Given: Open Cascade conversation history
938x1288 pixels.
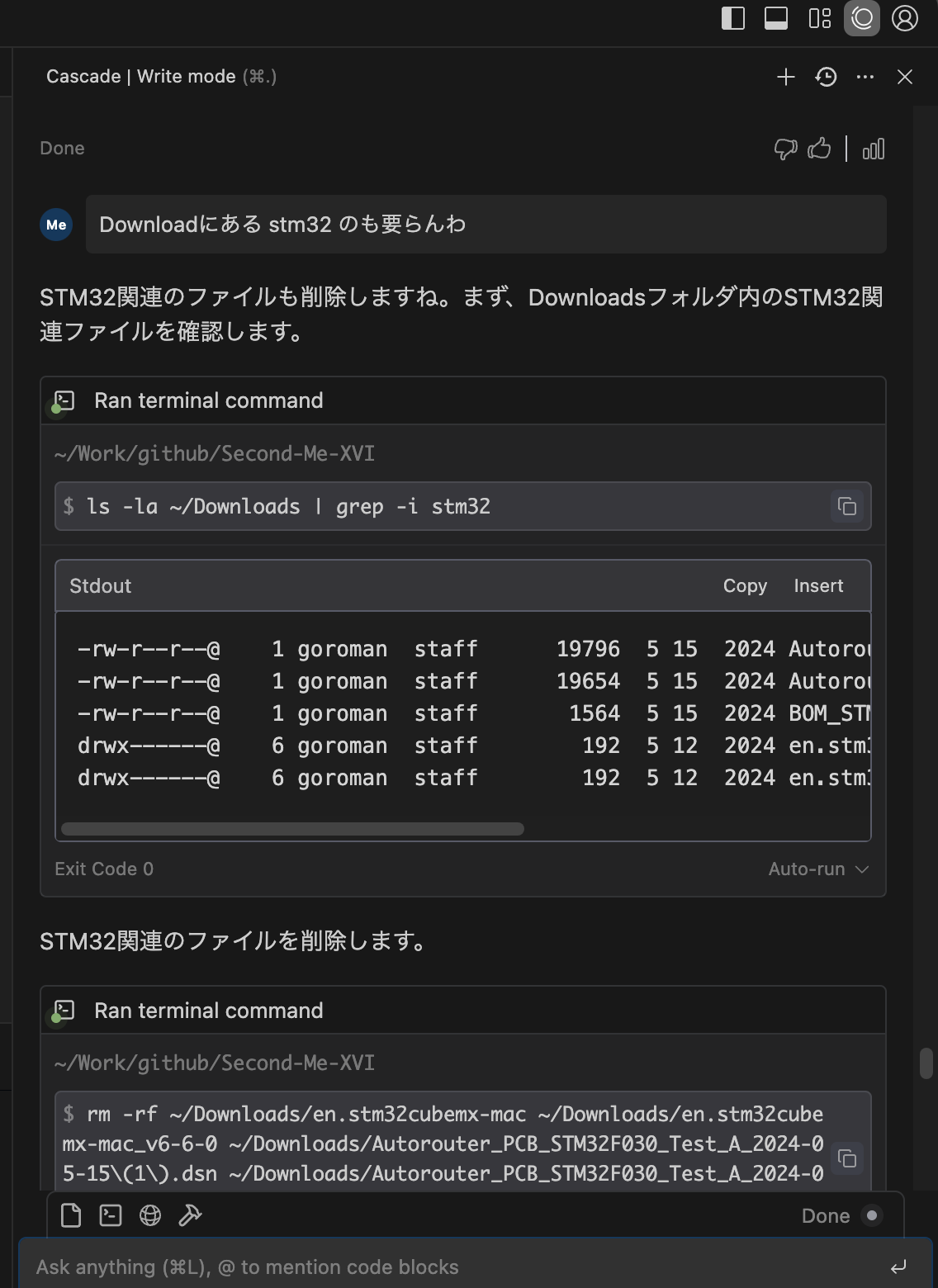Looking at the screenshot, I should (x=826, y=77).
